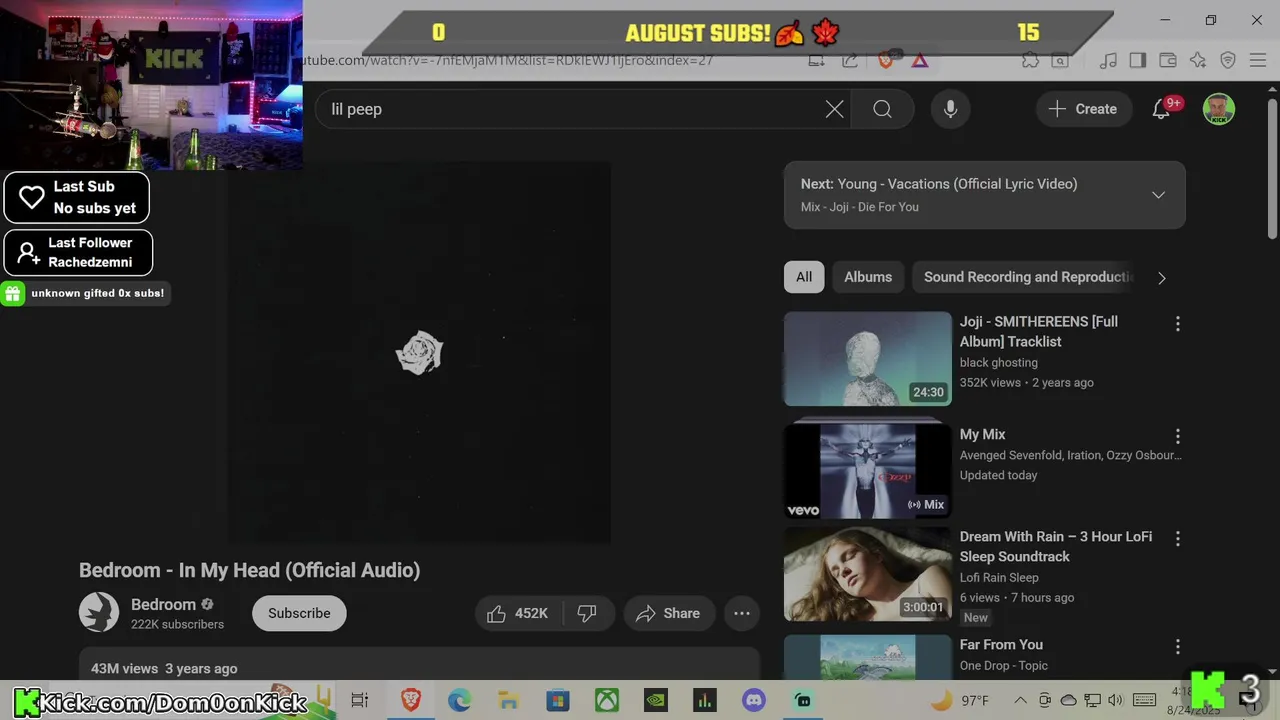
Task: Open Lofi Rain Sleep channel name
Action: (x=999, y=577)
